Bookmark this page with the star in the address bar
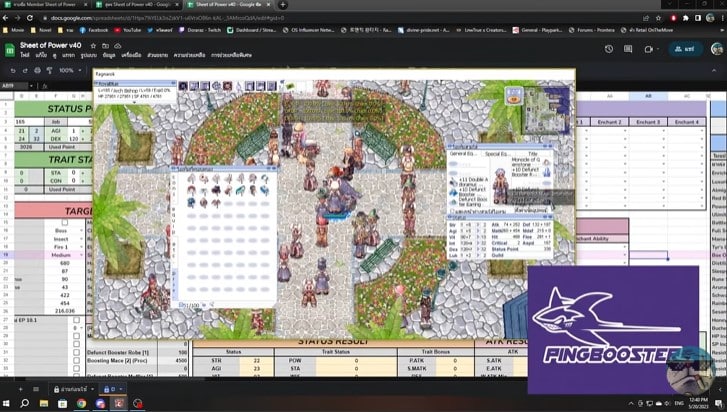Screen dimensions: 727x412 (658, 18)
